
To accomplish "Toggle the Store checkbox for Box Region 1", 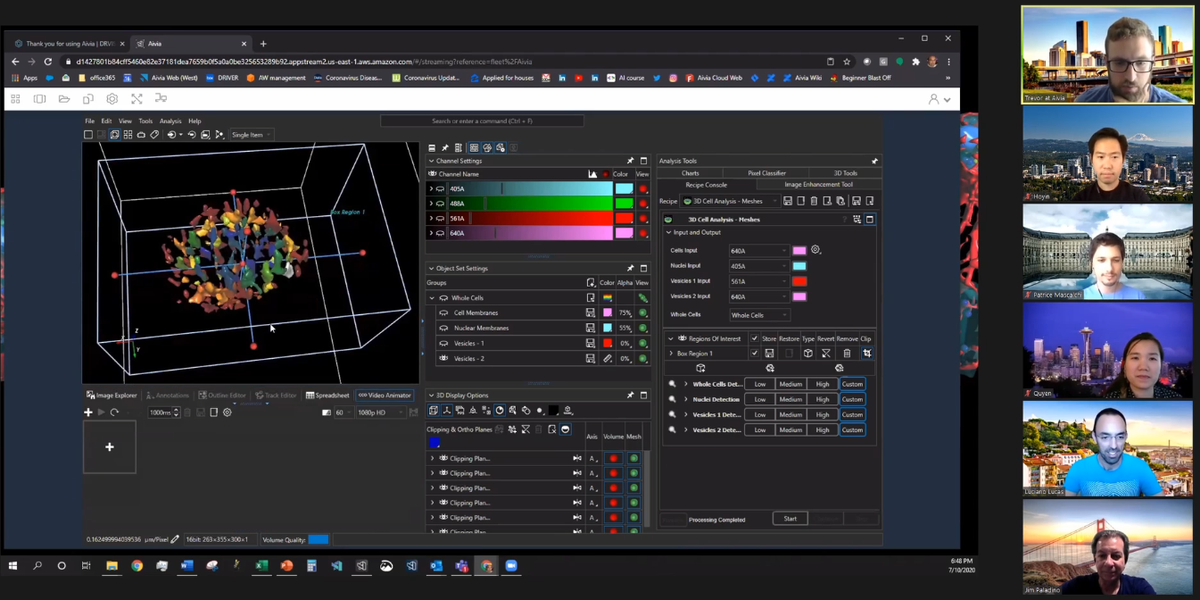I will point(754,353).
